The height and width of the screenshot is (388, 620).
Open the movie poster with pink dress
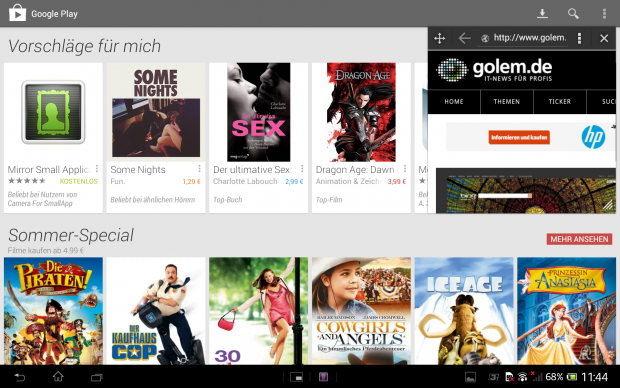(x=259, y=311)
